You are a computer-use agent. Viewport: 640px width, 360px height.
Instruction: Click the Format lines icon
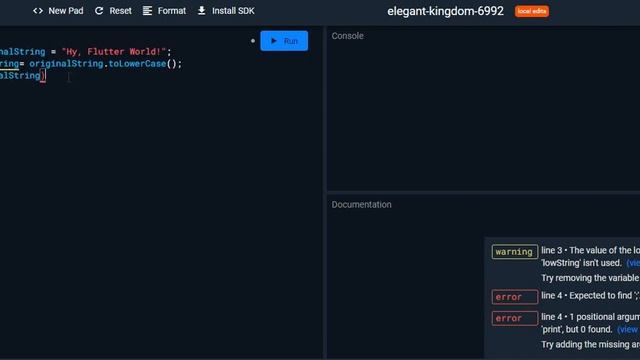pyautogui.click(x=147, y=11)
